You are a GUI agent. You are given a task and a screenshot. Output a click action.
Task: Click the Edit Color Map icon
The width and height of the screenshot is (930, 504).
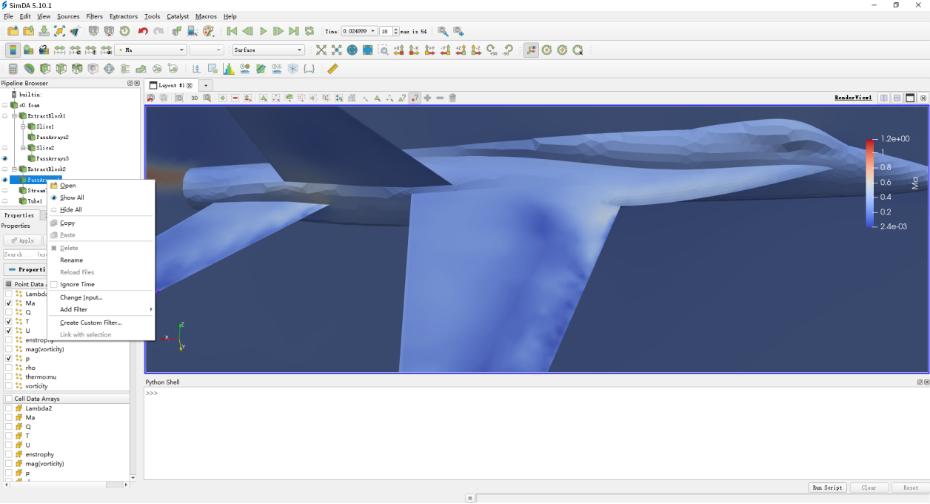[28, 50]
